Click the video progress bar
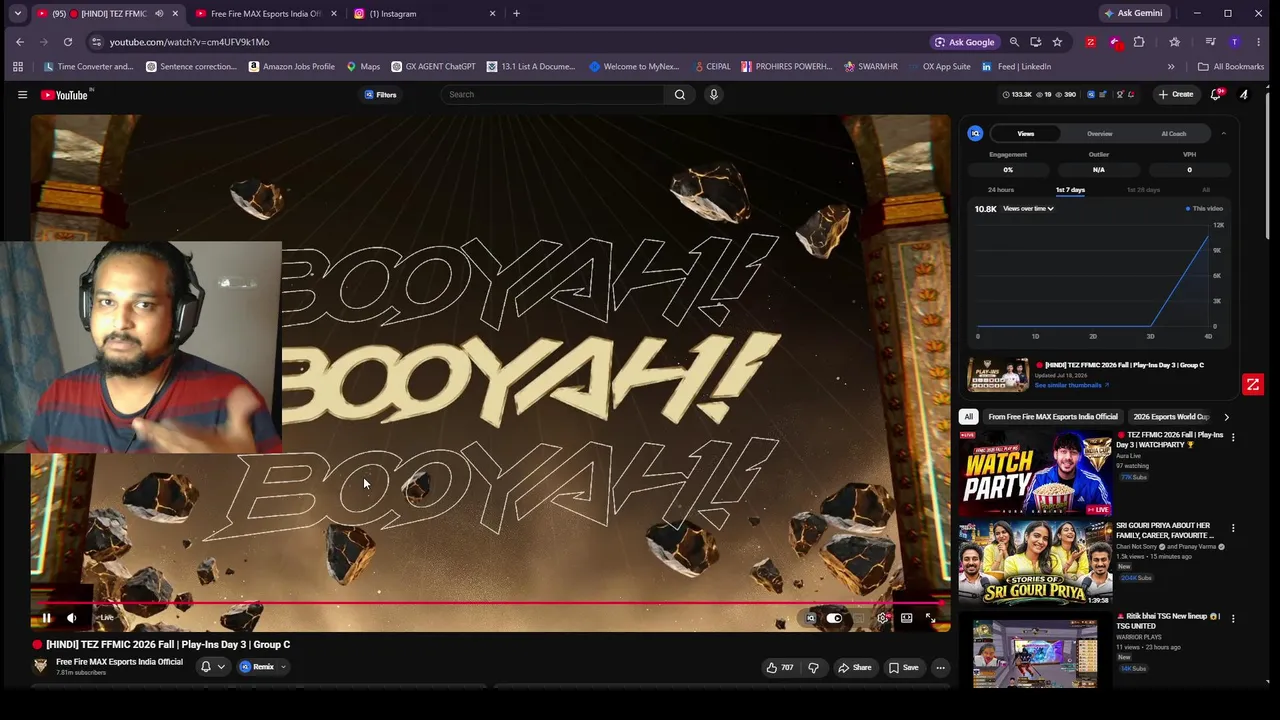Screen dimensions: 1280x720 pyautogui.click(x=490, y=603)
